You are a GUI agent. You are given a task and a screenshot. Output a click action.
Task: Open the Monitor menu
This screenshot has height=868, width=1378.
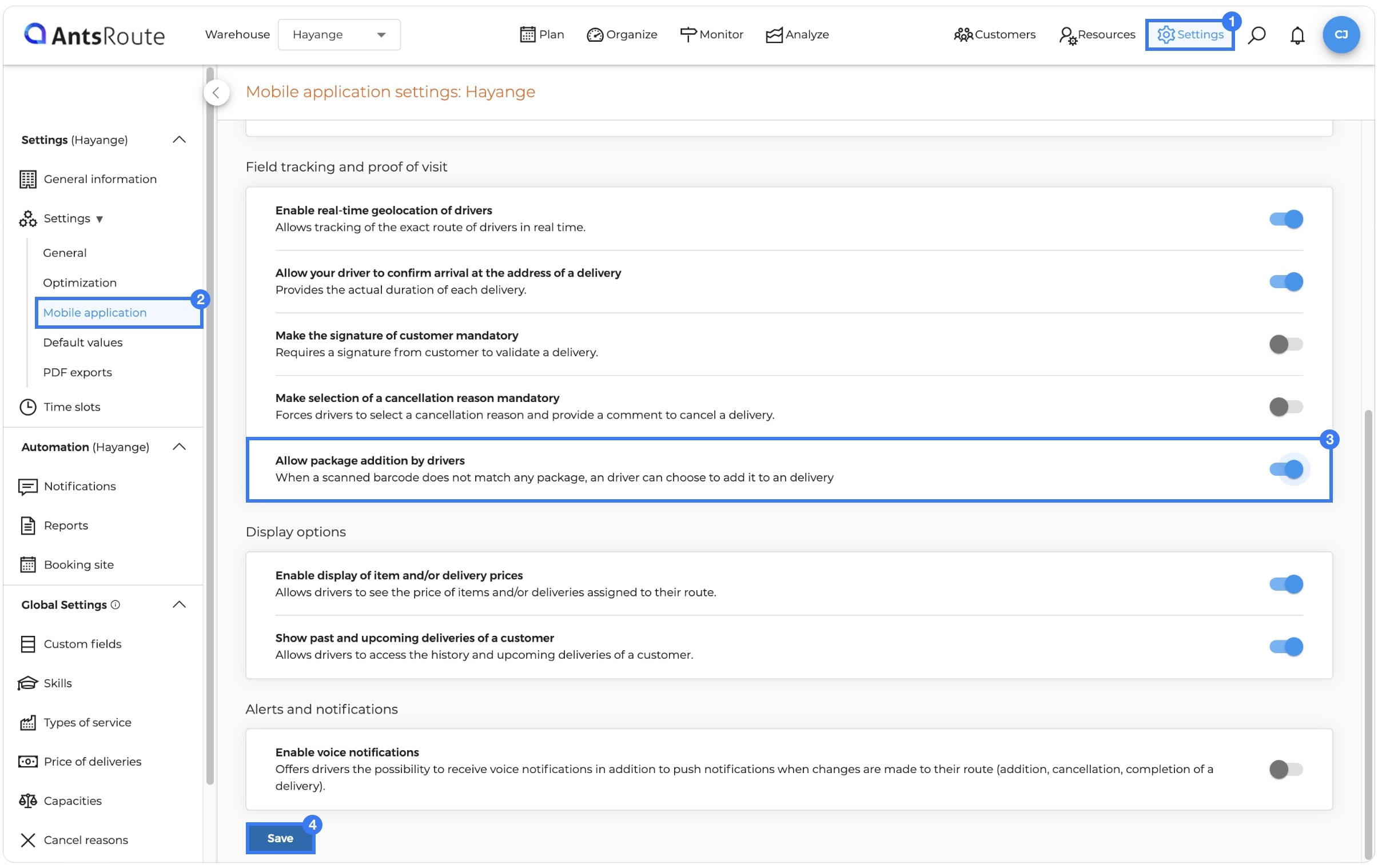(x=711, y=34)
